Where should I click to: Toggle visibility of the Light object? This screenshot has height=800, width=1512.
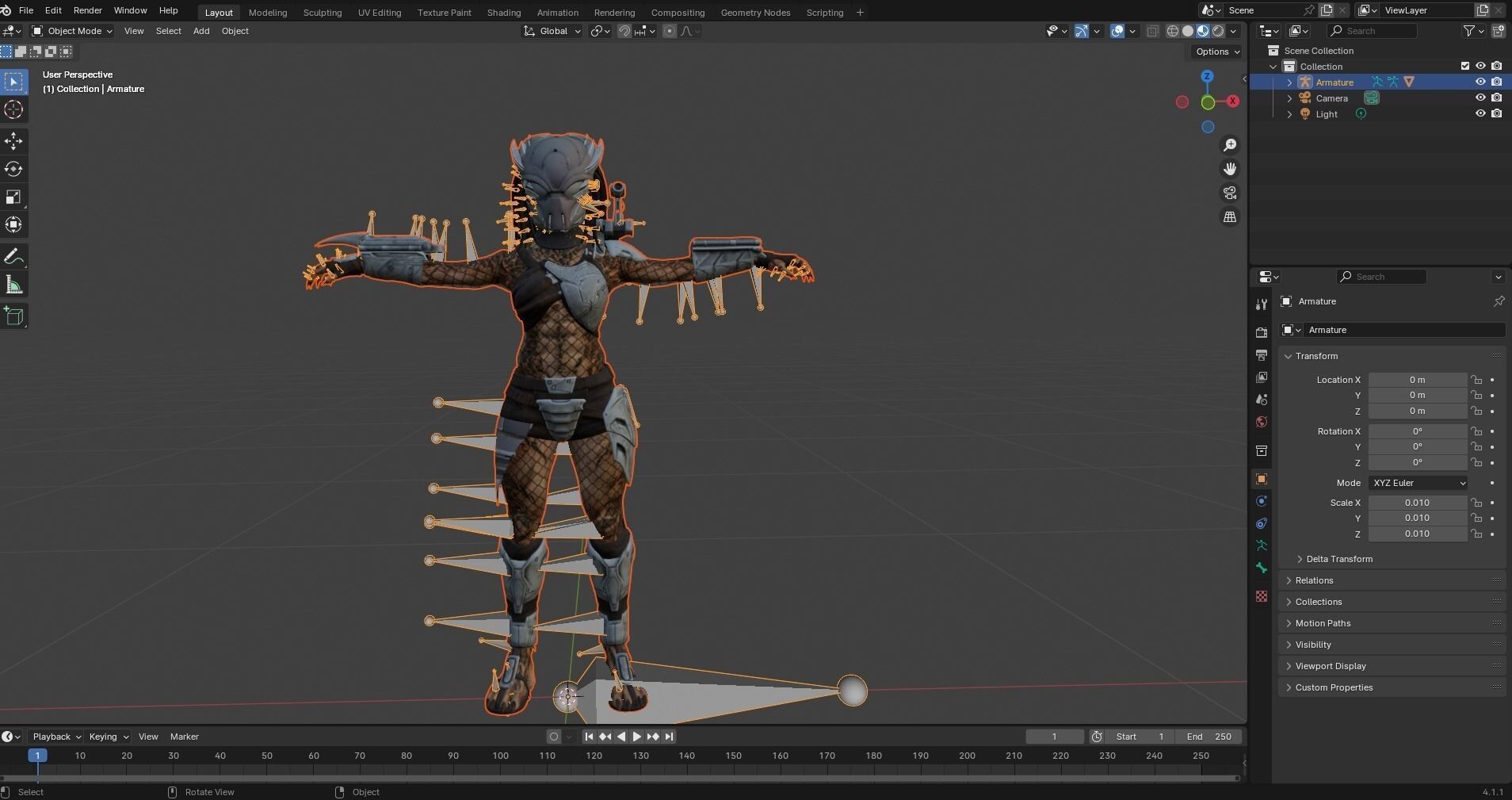pos(1480,113)
